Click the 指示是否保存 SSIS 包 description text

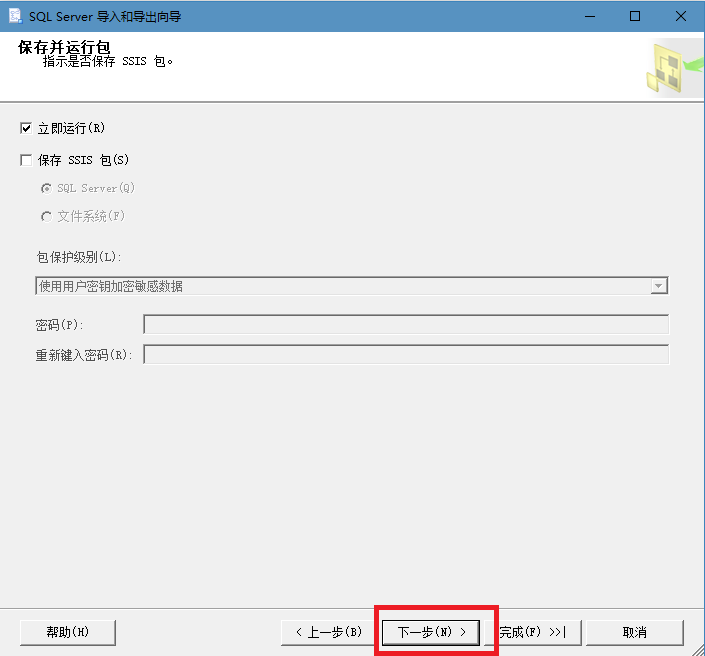[x=108, y=61]
